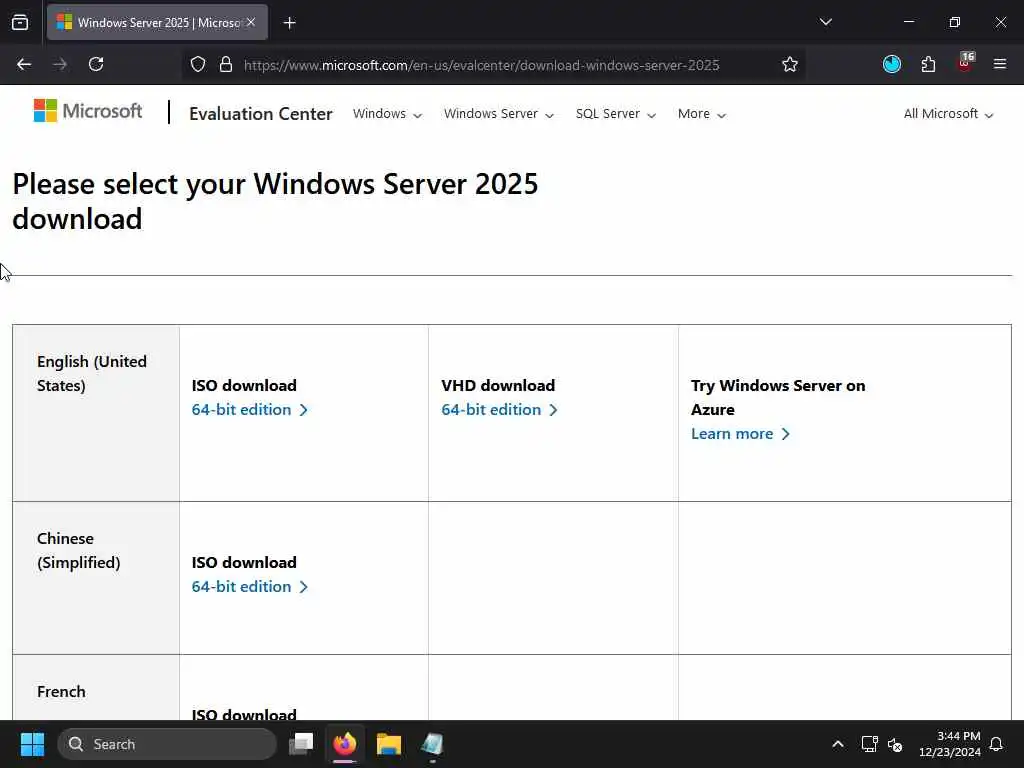Close the Windows Server 2025 tab
This screenshot has height=768, width=1024.
pyautogui.click(x=251, y=22)
